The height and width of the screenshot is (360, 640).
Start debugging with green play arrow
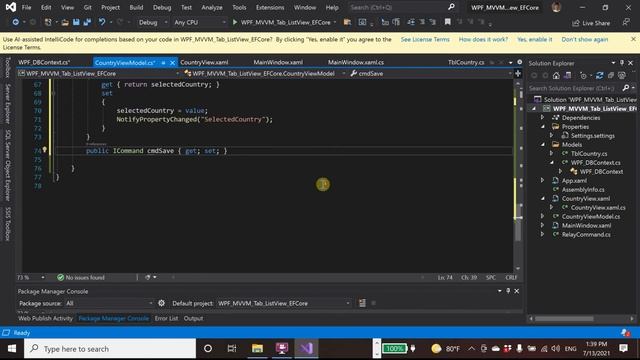click(235, 22)
